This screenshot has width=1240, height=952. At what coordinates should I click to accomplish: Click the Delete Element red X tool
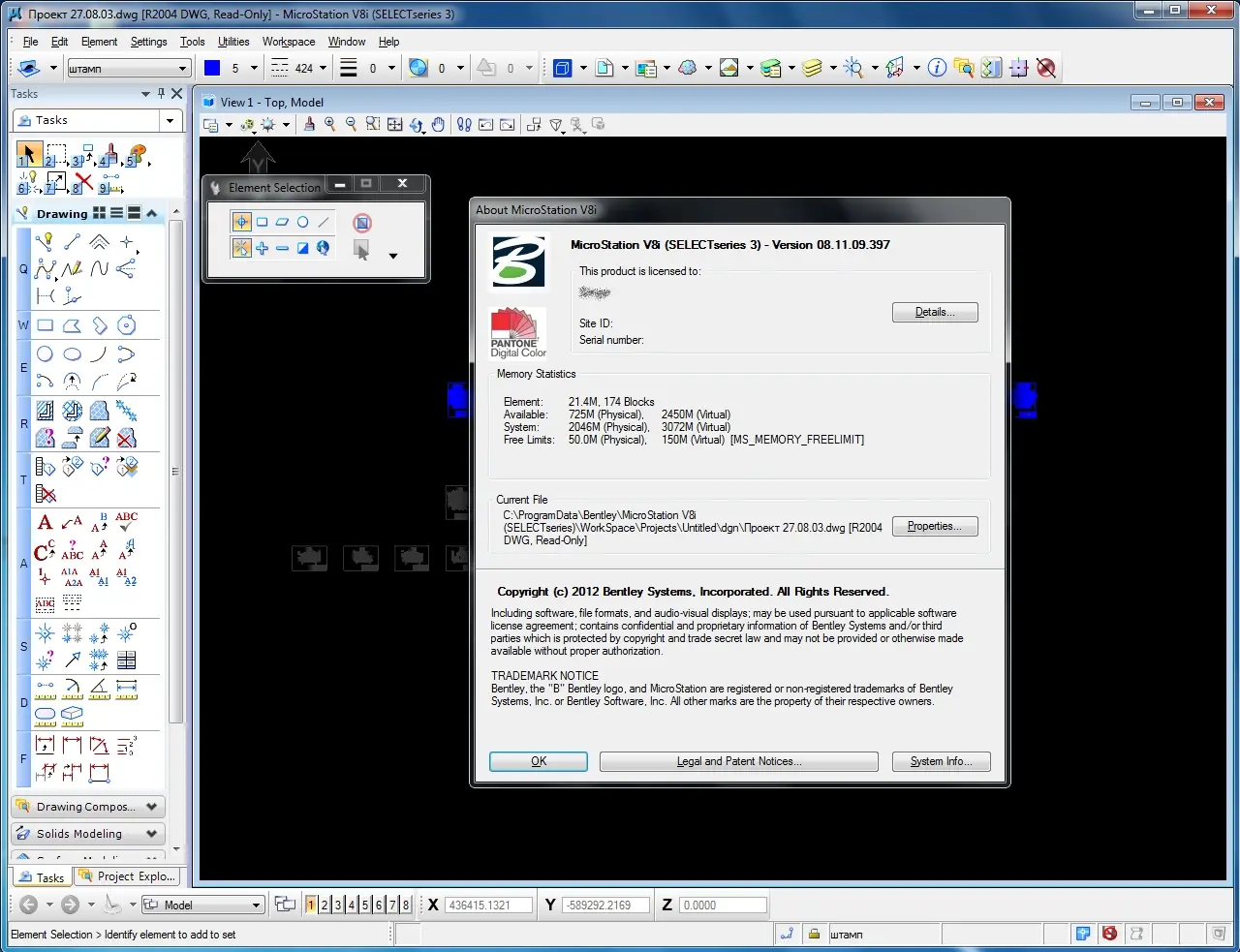84,182
